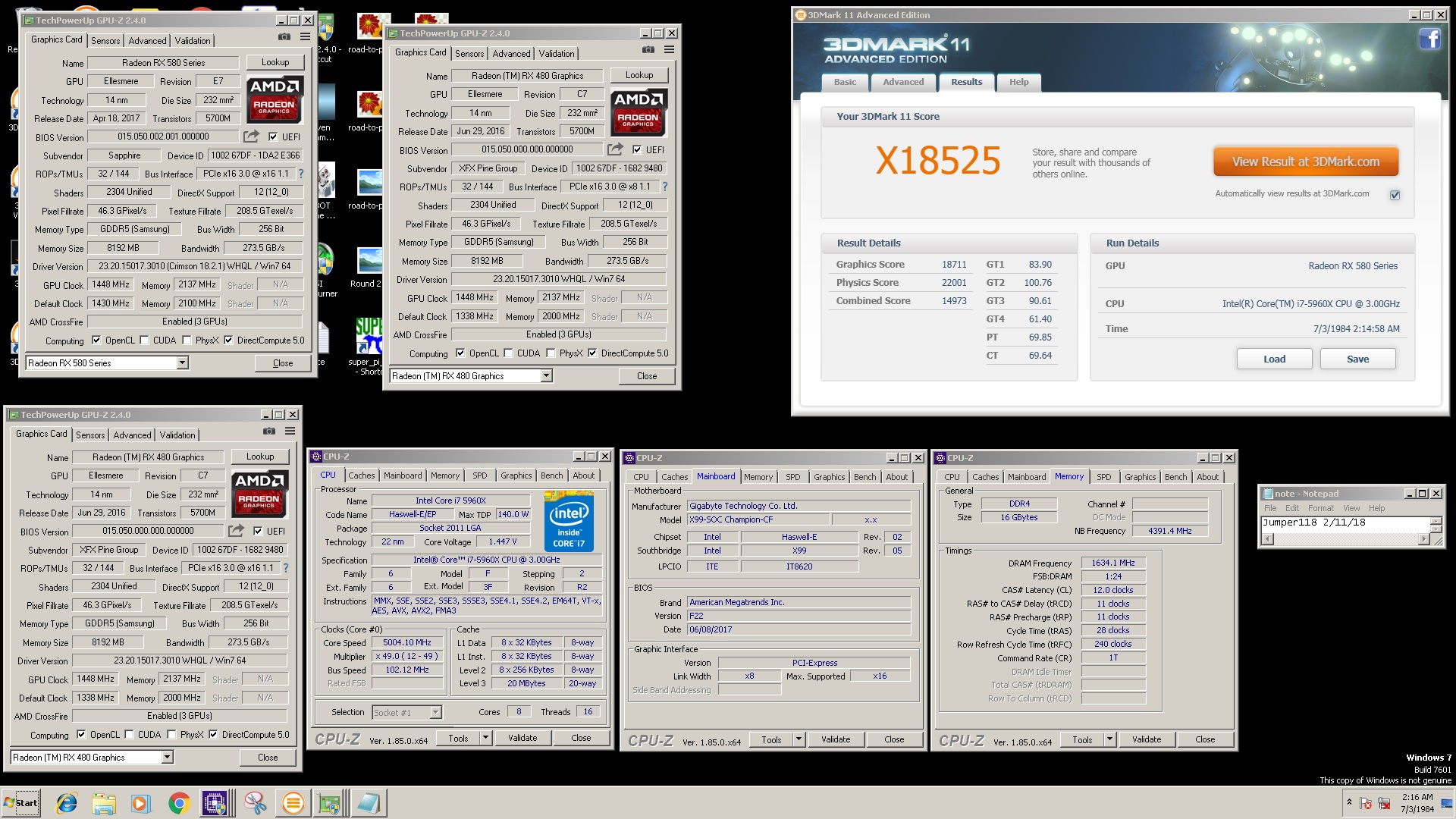Viewport: 1456px width, 819px height.
Task: Click the Intel Core i7 logo in CPU-Z
Action: [569, 522]
